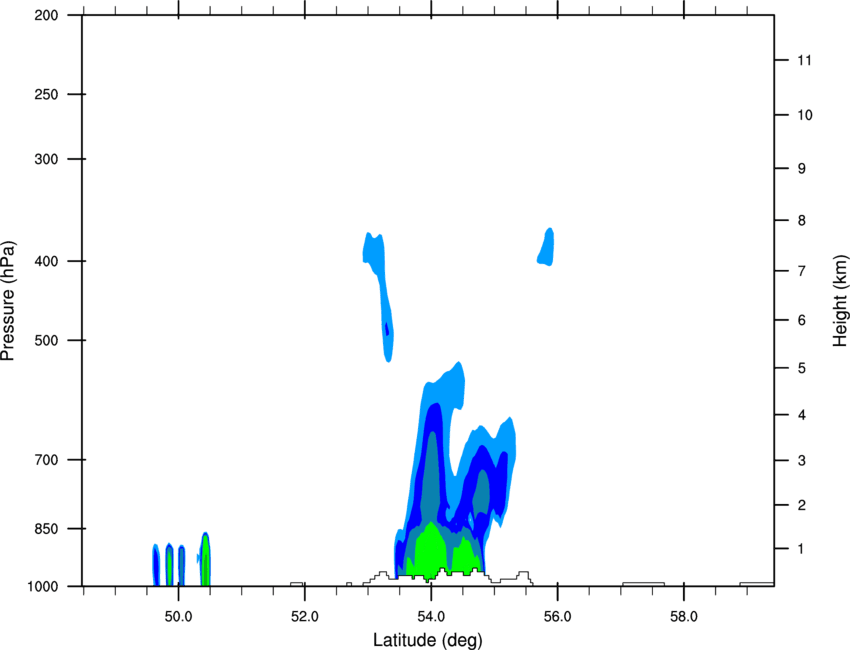Viewport: 850px width, 650px height.
Task: Pick the 7 km height label
Action: [x=801, y=271]
